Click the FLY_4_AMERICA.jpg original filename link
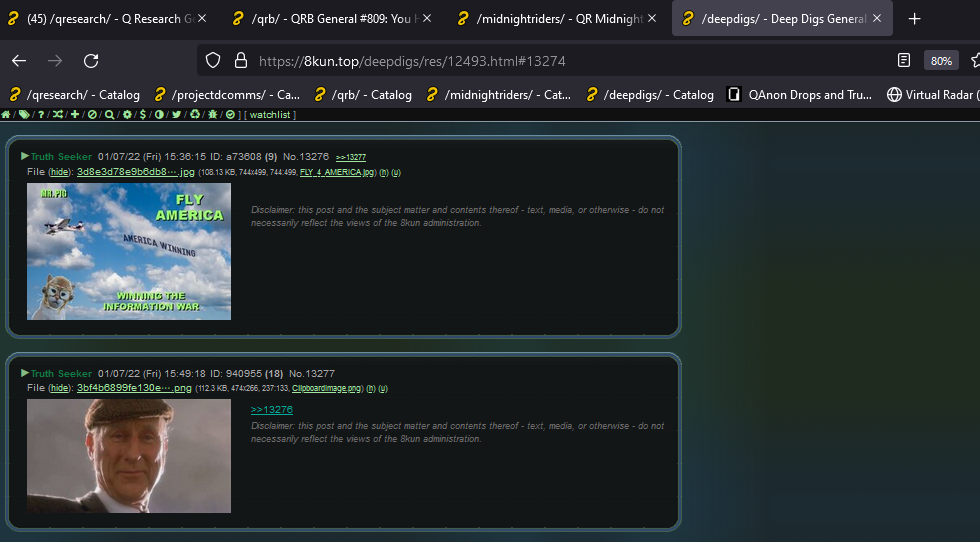 [337, 173]
